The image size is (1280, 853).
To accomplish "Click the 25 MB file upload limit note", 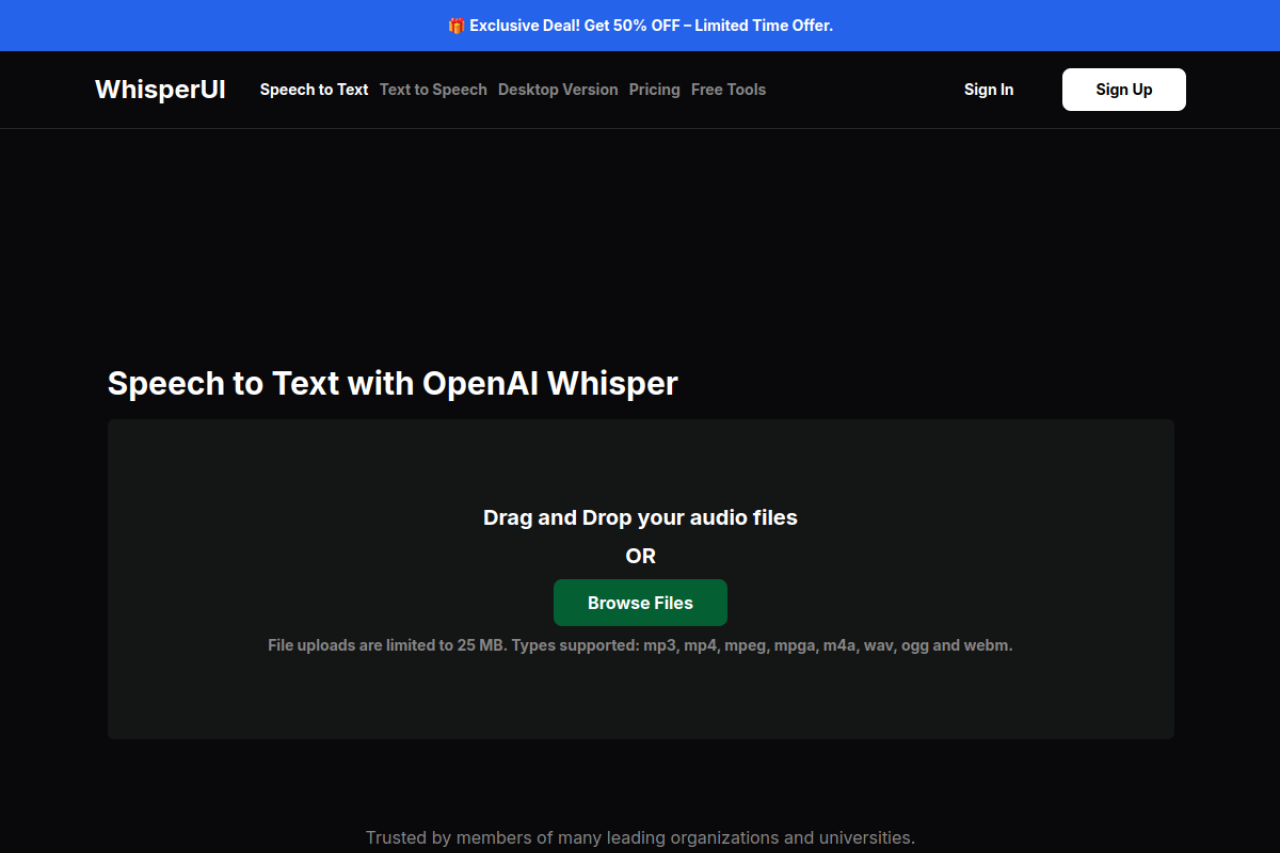I will pos(640,645).
